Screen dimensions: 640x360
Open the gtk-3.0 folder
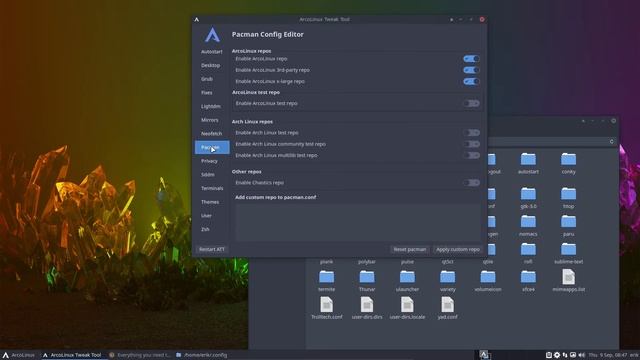528,198
